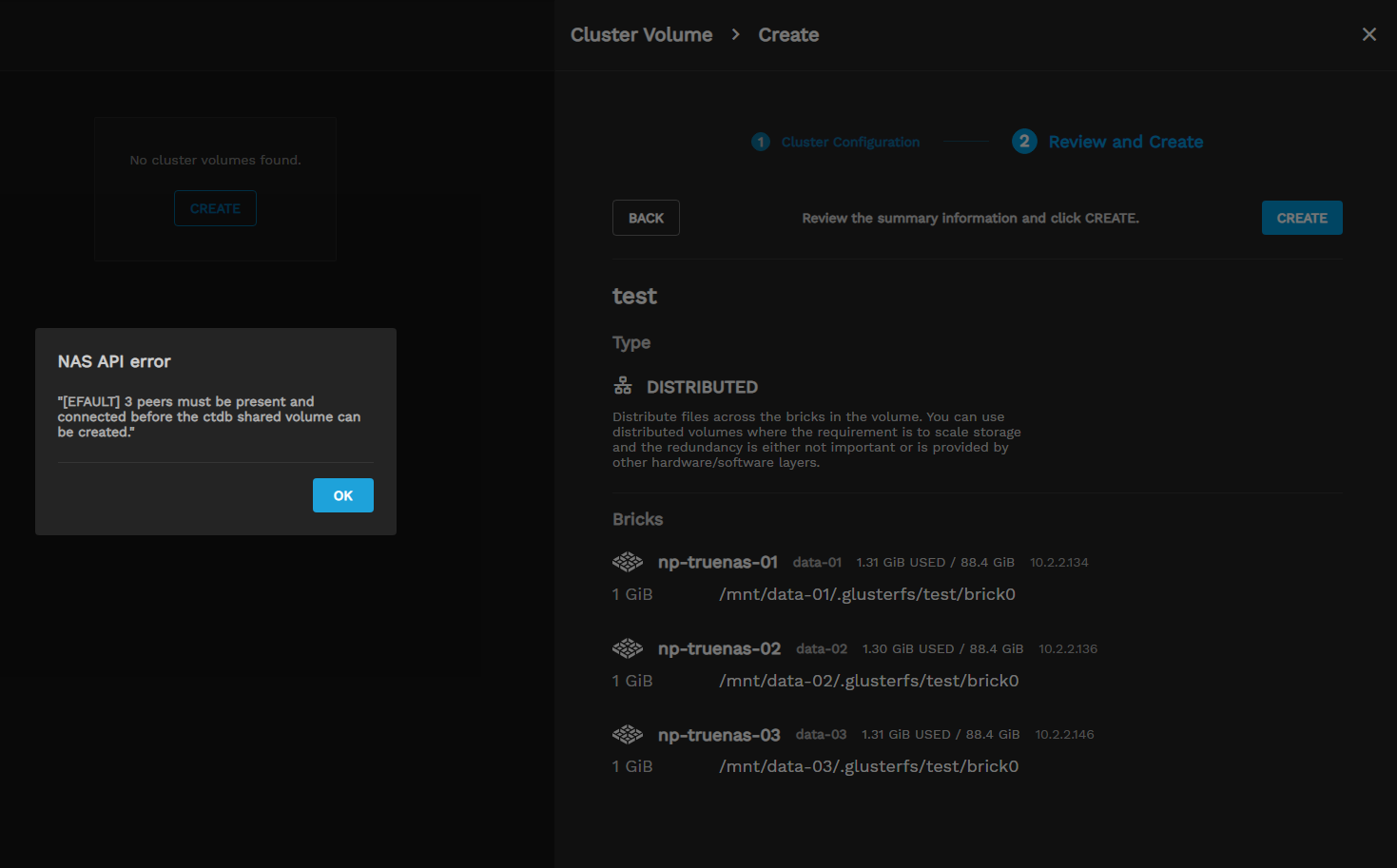Click OK in the NAS API error dialog

[x=342, y=495]
